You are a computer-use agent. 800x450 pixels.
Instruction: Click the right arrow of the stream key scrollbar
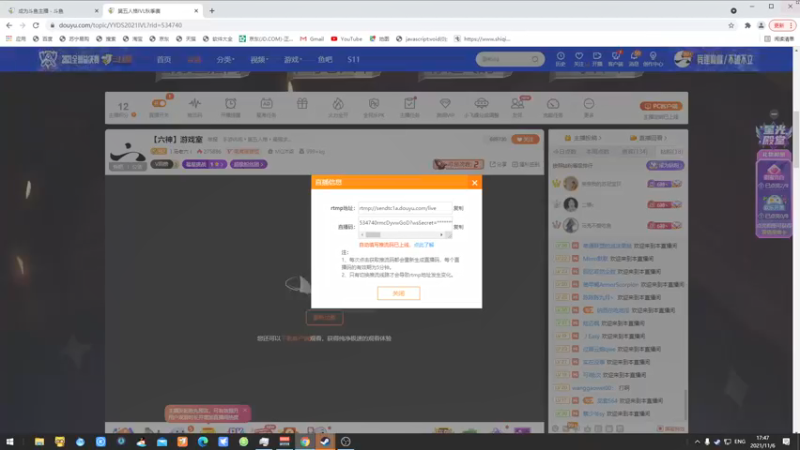pyautogui.click(x=441, y=235)
